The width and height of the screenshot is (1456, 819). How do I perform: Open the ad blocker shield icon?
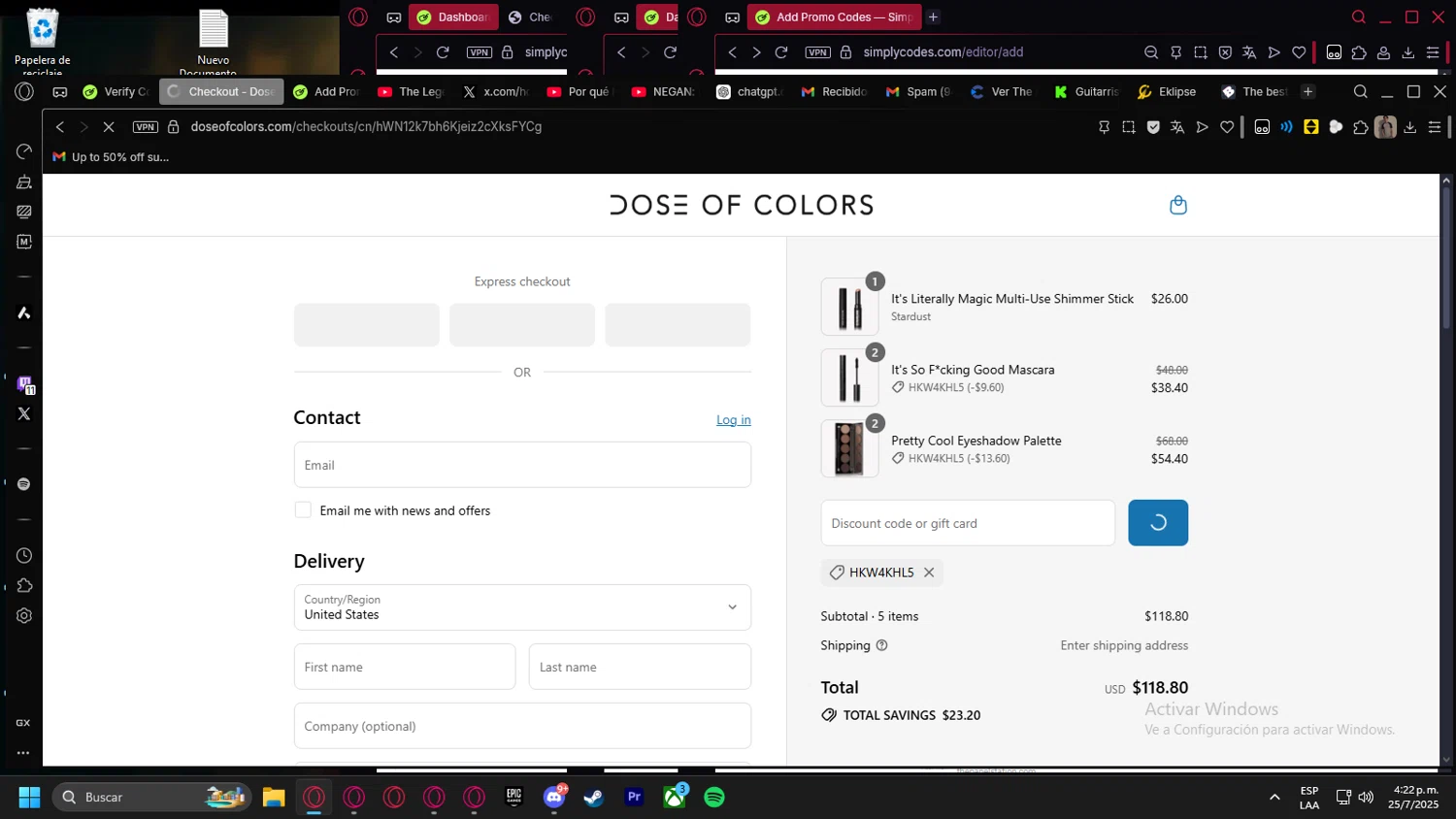point(1153,127)
